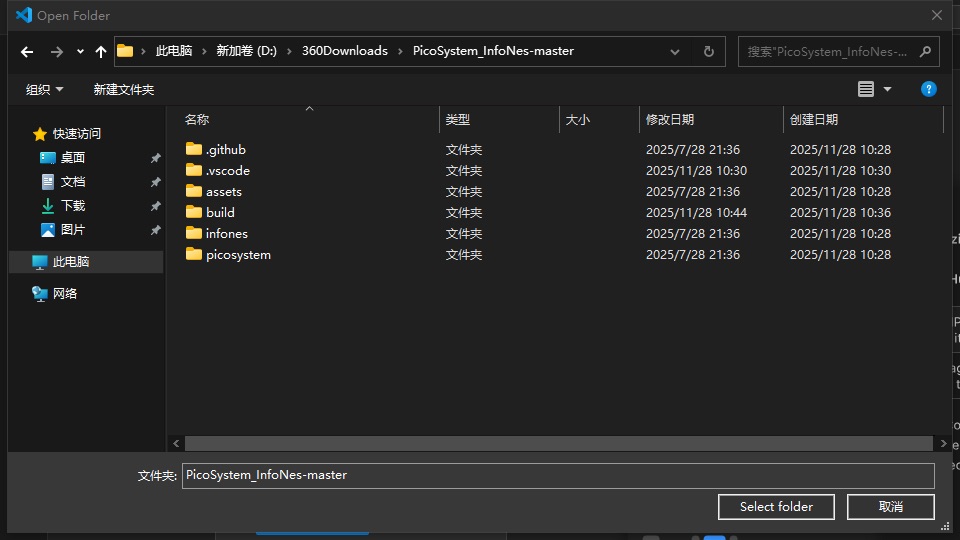Click 文件夹 type cell for assets
This screenshot has width=960, height=540.
(463, 192)
